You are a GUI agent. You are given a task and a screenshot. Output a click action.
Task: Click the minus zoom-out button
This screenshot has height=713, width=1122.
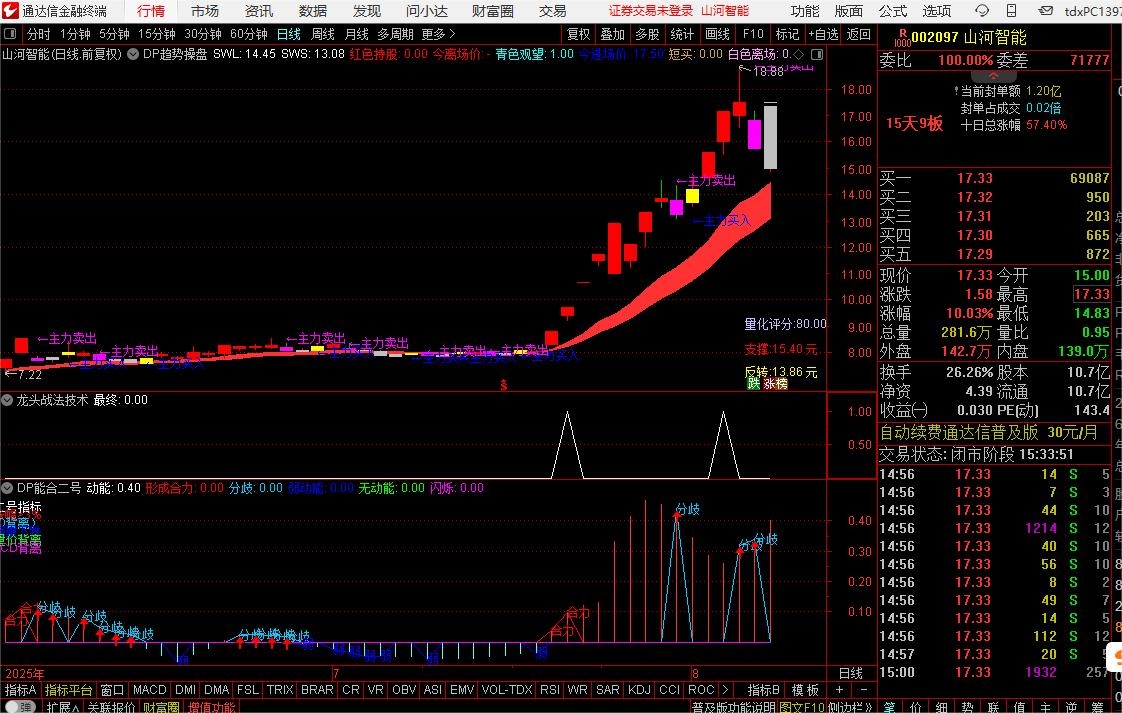tap(864, 690)
